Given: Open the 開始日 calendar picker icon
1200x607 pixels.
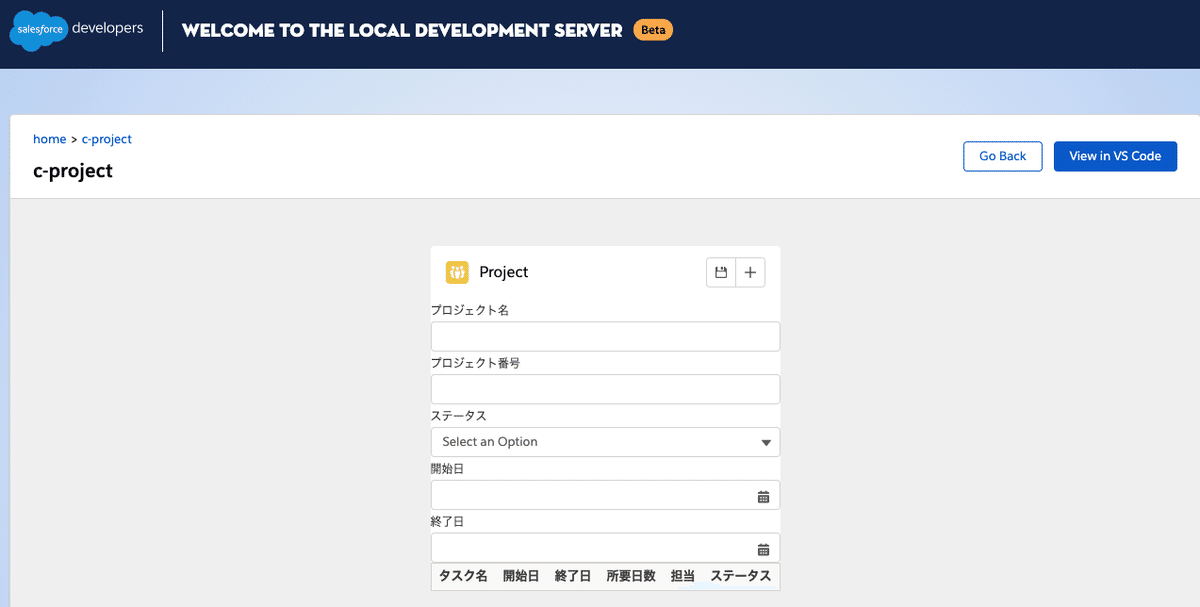Looking at the screenshot, I should (763, 494).
